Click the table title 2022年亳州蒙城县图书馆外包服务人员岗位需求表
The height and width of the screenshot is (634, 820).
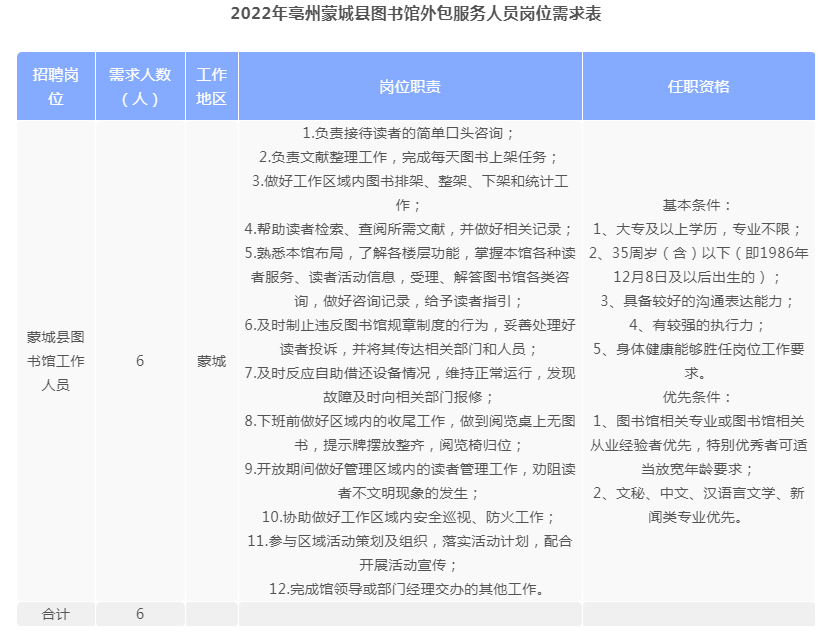tap(416, 14)
